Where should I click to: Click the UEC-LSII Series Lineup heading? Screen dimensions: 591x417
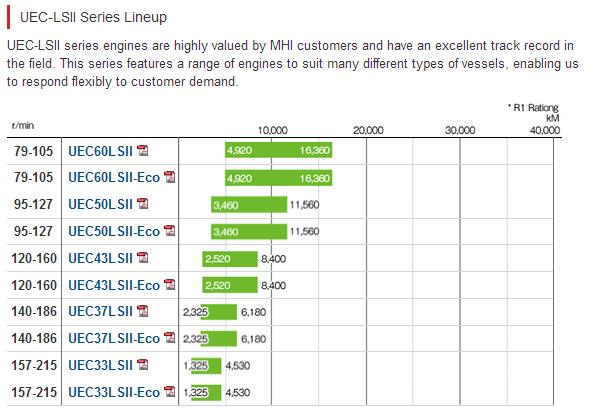click(x=93, y=17)
